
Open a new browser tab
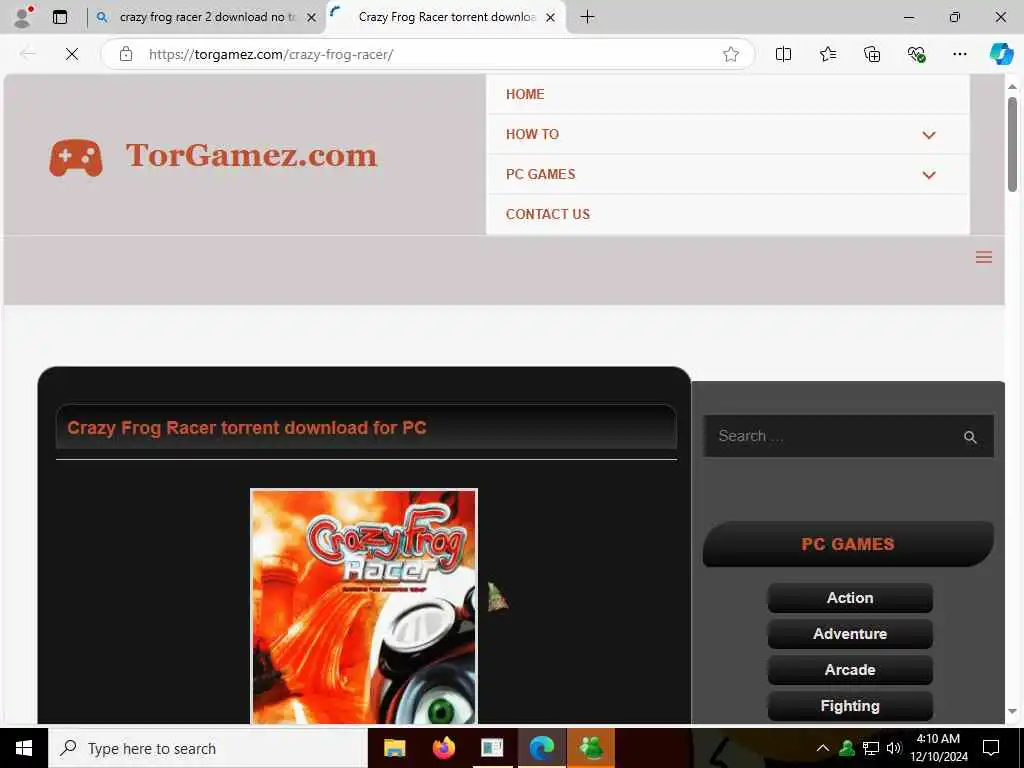pyautogui.click(x=587, y=17)
